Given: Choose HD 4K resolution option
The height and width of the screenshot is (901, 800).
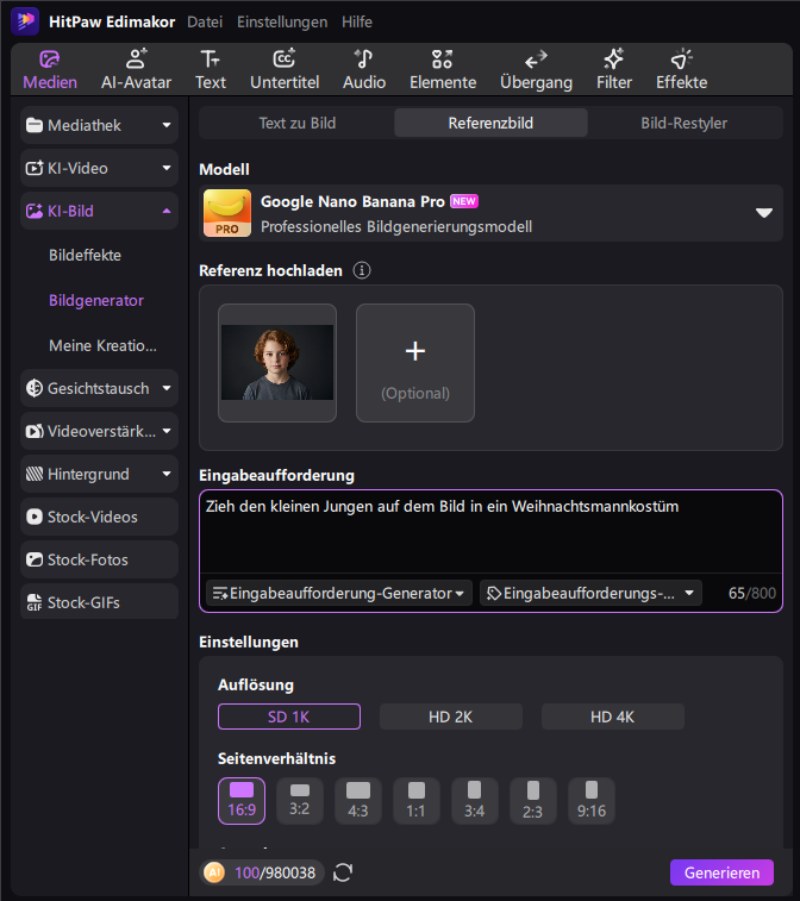Looking at the screenshot, I should click(612, 717).
